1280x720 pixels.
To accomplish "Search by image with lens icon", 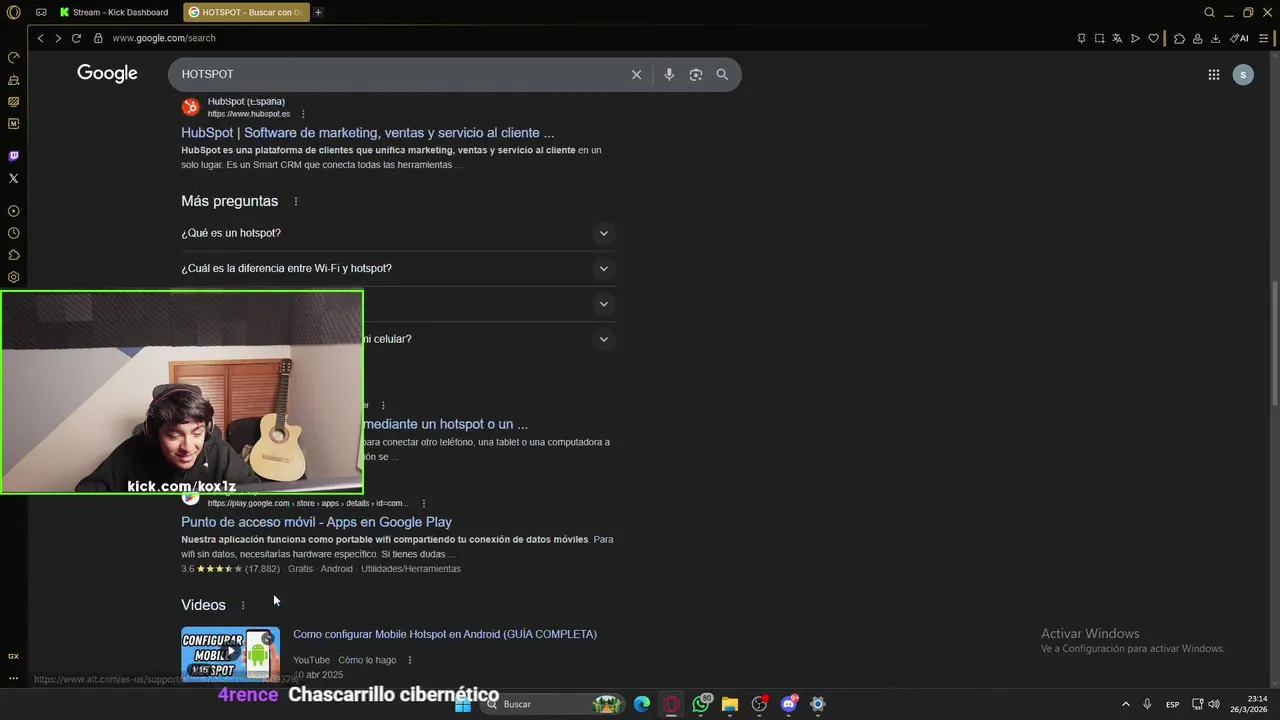I will click(696, 74).
